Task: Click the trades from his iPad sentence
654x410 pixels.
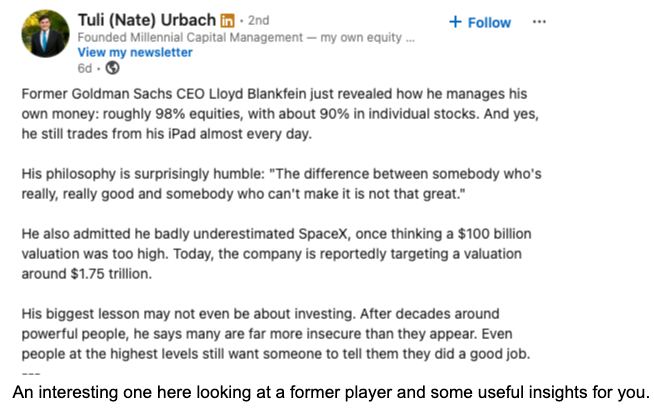Action: pyautogui.click(x=167, y=134)
